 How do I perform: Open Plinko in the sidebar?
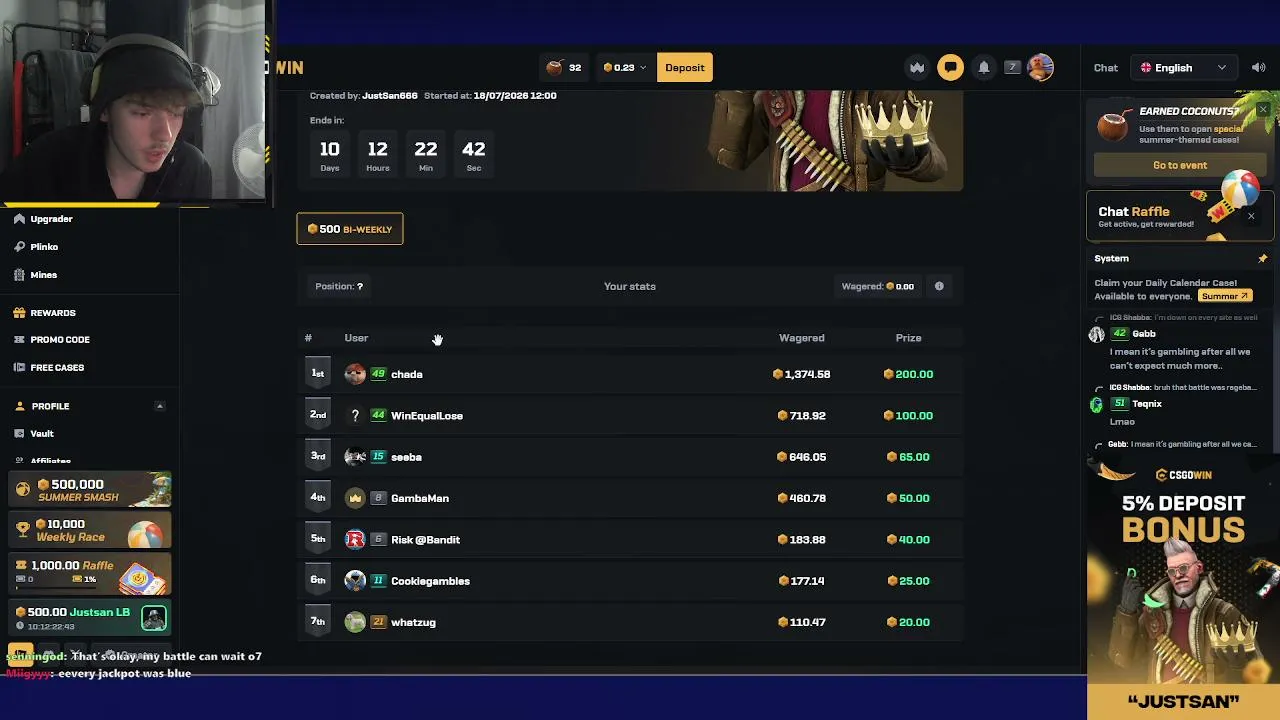[x=44, y=247]
